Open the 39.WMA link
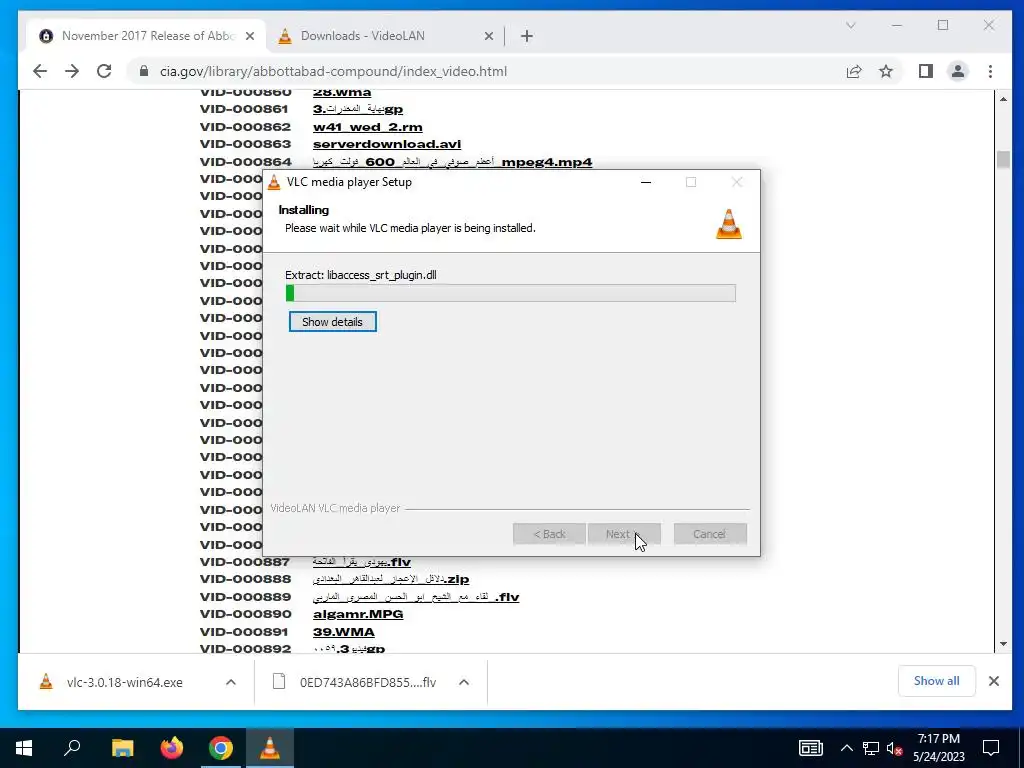The width and height of the screenshot is (1024, 768). click(344, 632)
